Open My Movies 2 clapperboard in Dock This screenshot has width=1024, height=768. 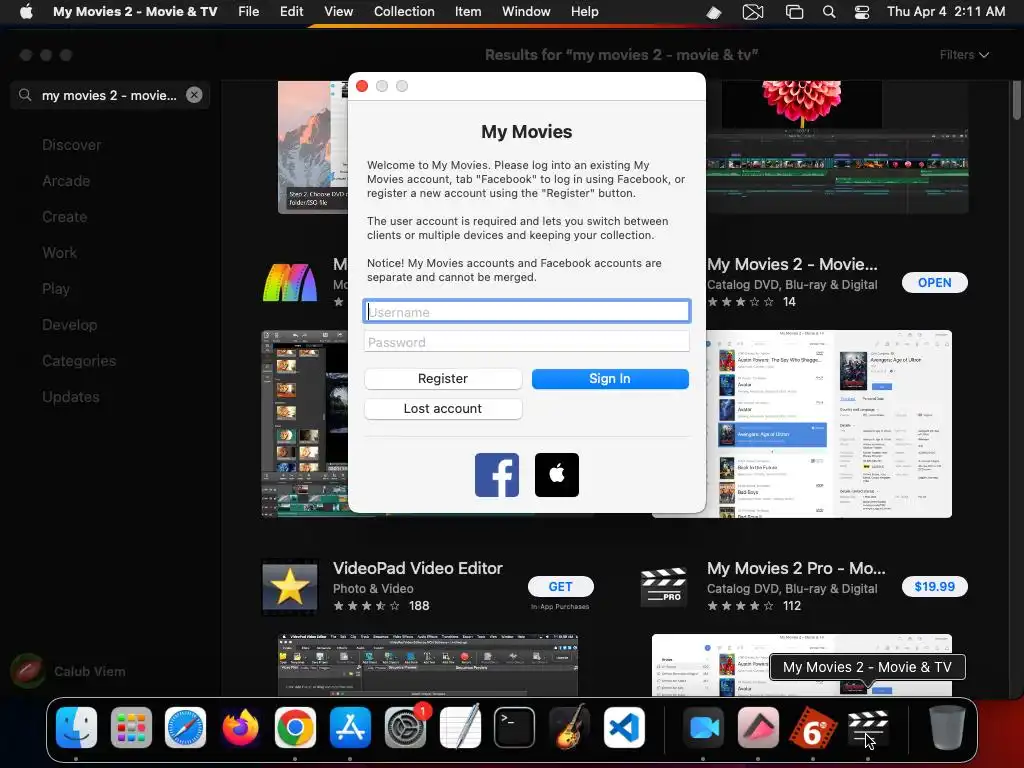click(x=867, y=727)
